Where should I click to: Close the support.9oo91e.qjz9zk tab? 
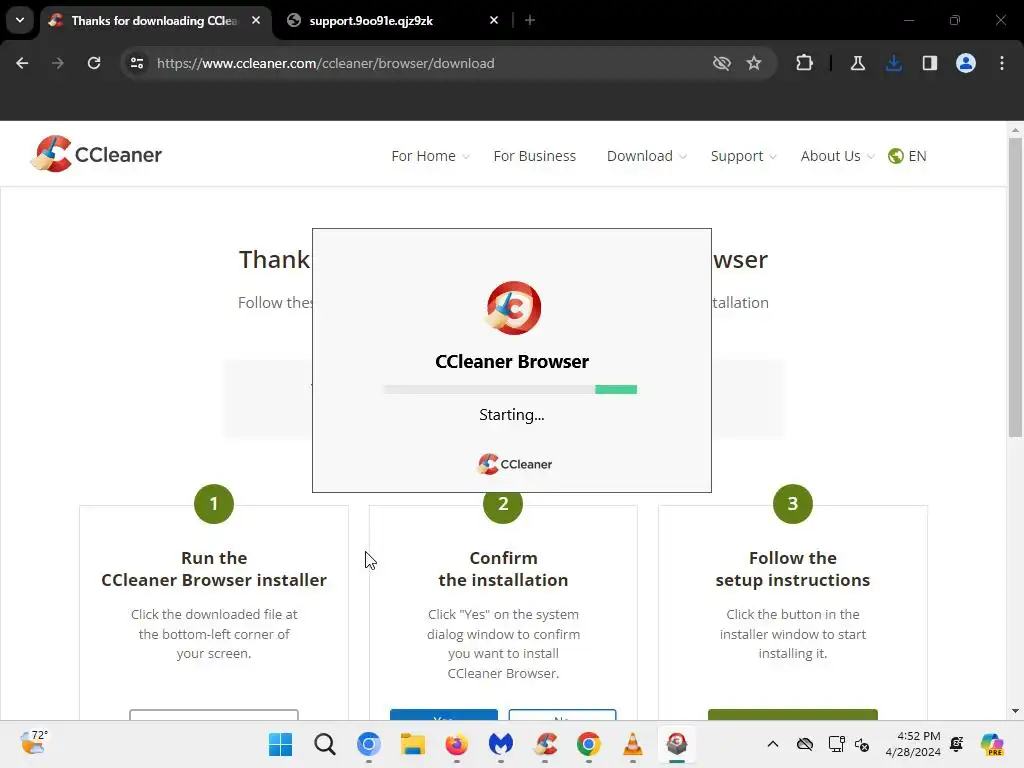[x=494, y=20]
